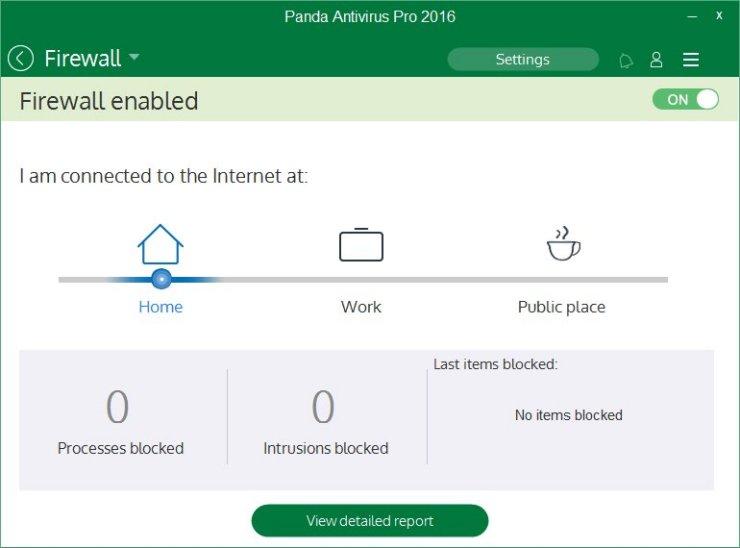Click the Processes blocked counter
This screenshot has width=740, height=548.
pos(119,408)
